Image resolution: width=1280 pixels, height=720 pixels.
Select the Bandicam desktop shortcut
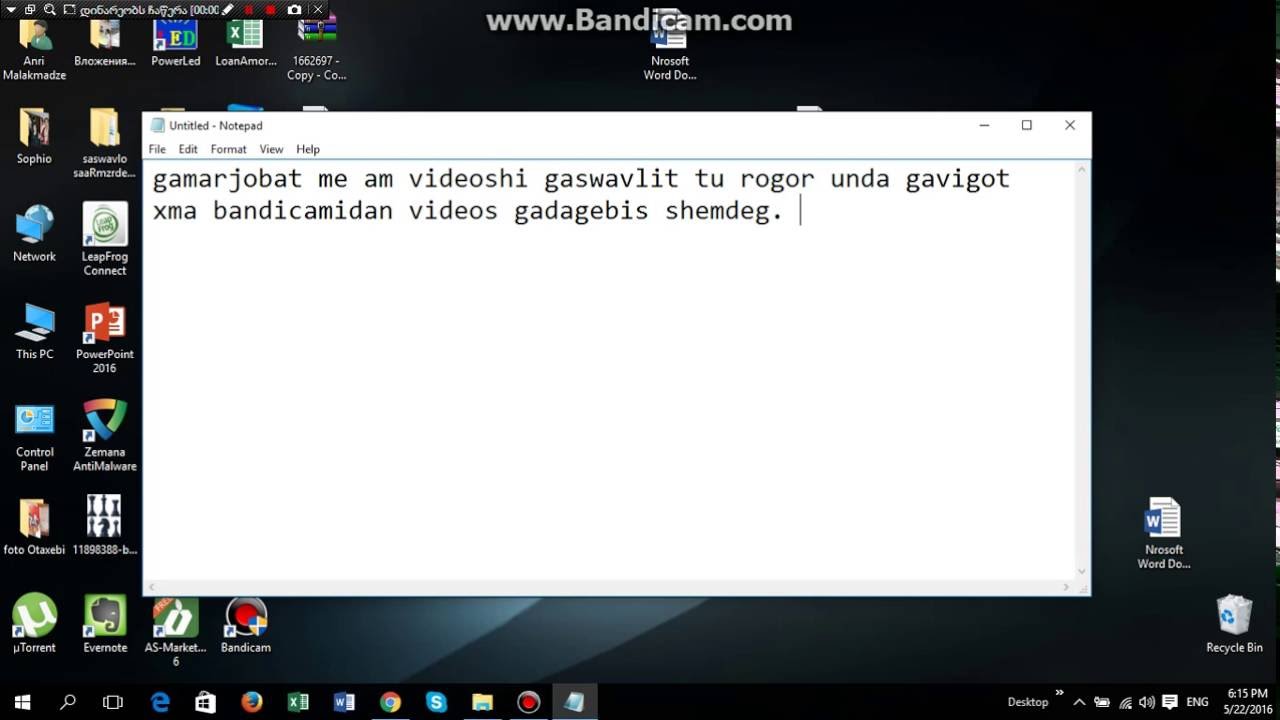coord(246,625)
